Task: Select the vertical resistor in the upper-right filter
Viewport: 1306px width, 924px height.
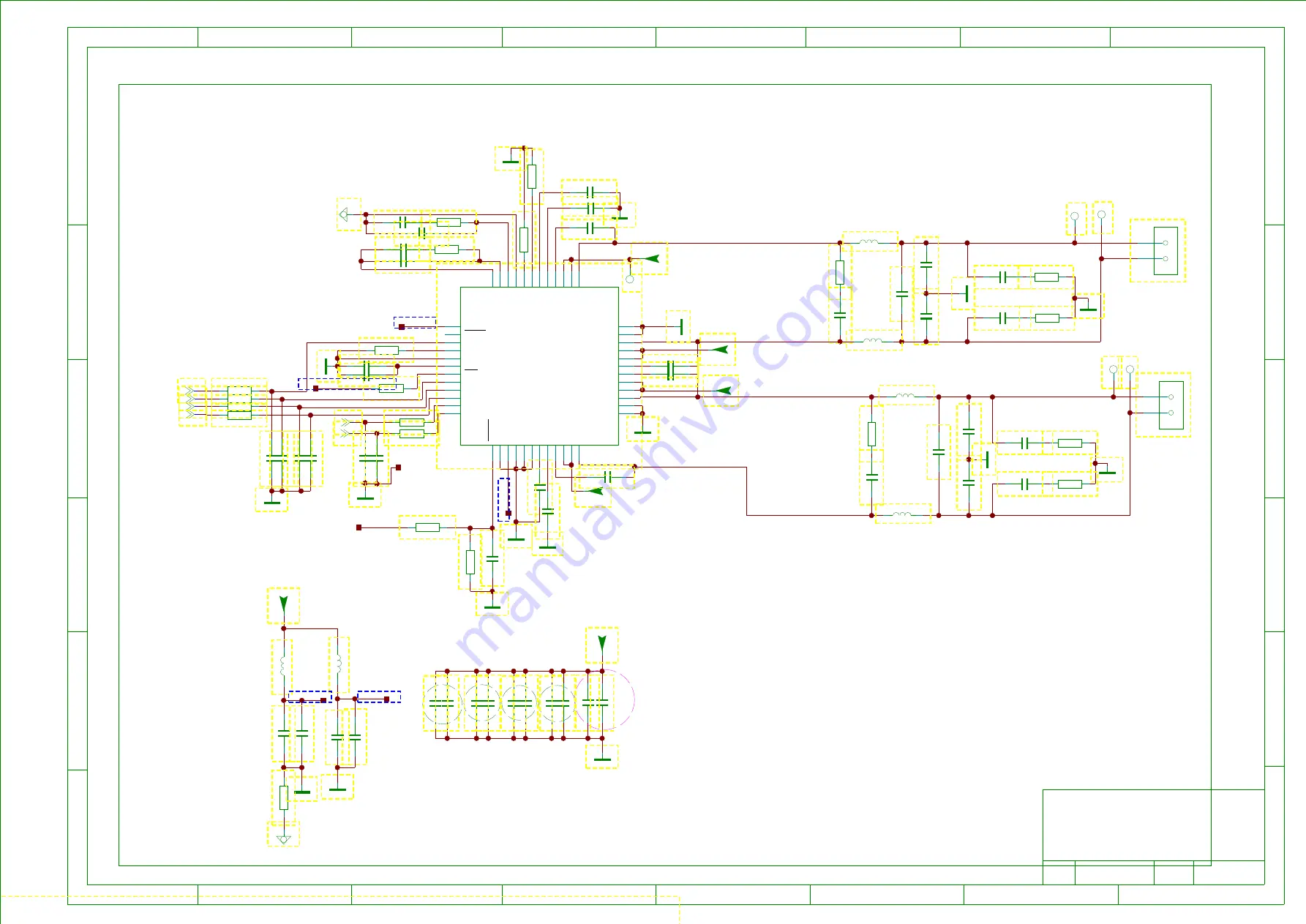Action: tap(840, 272)
